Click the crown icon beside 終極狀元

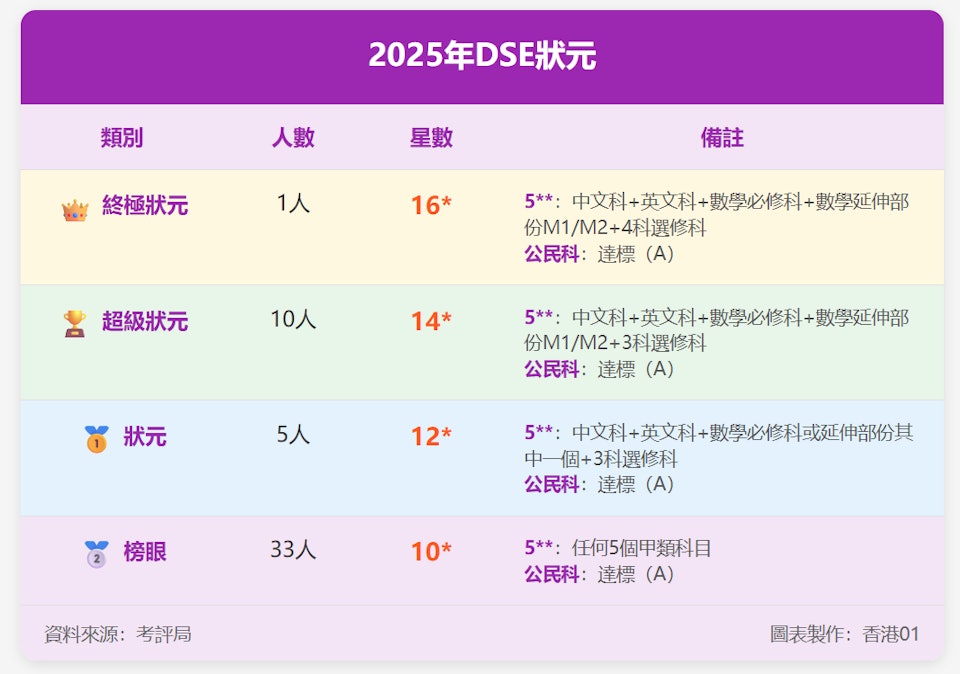coord(75,210)
